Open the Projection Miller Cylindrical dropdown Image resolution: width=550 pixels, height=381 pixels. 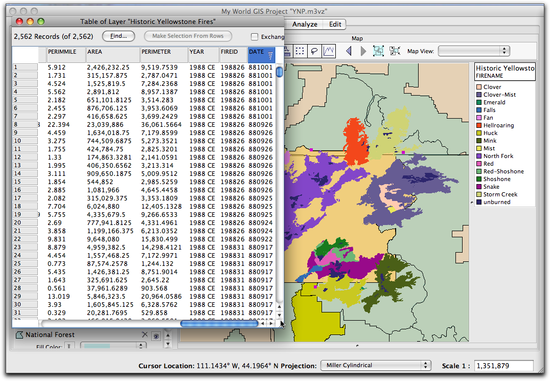coord(376,365)
